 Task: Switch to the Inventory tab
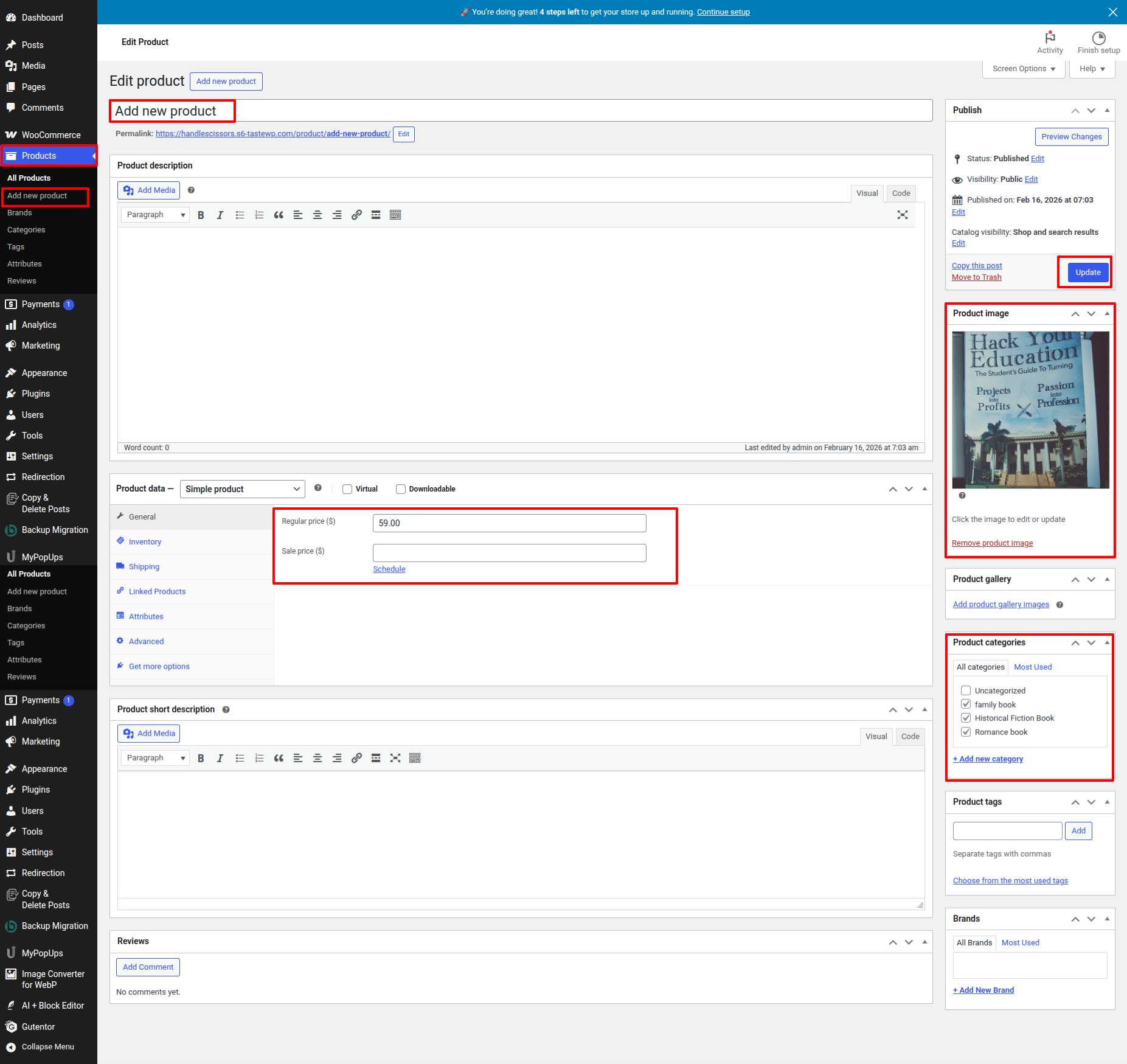click(x=145, y=541)
